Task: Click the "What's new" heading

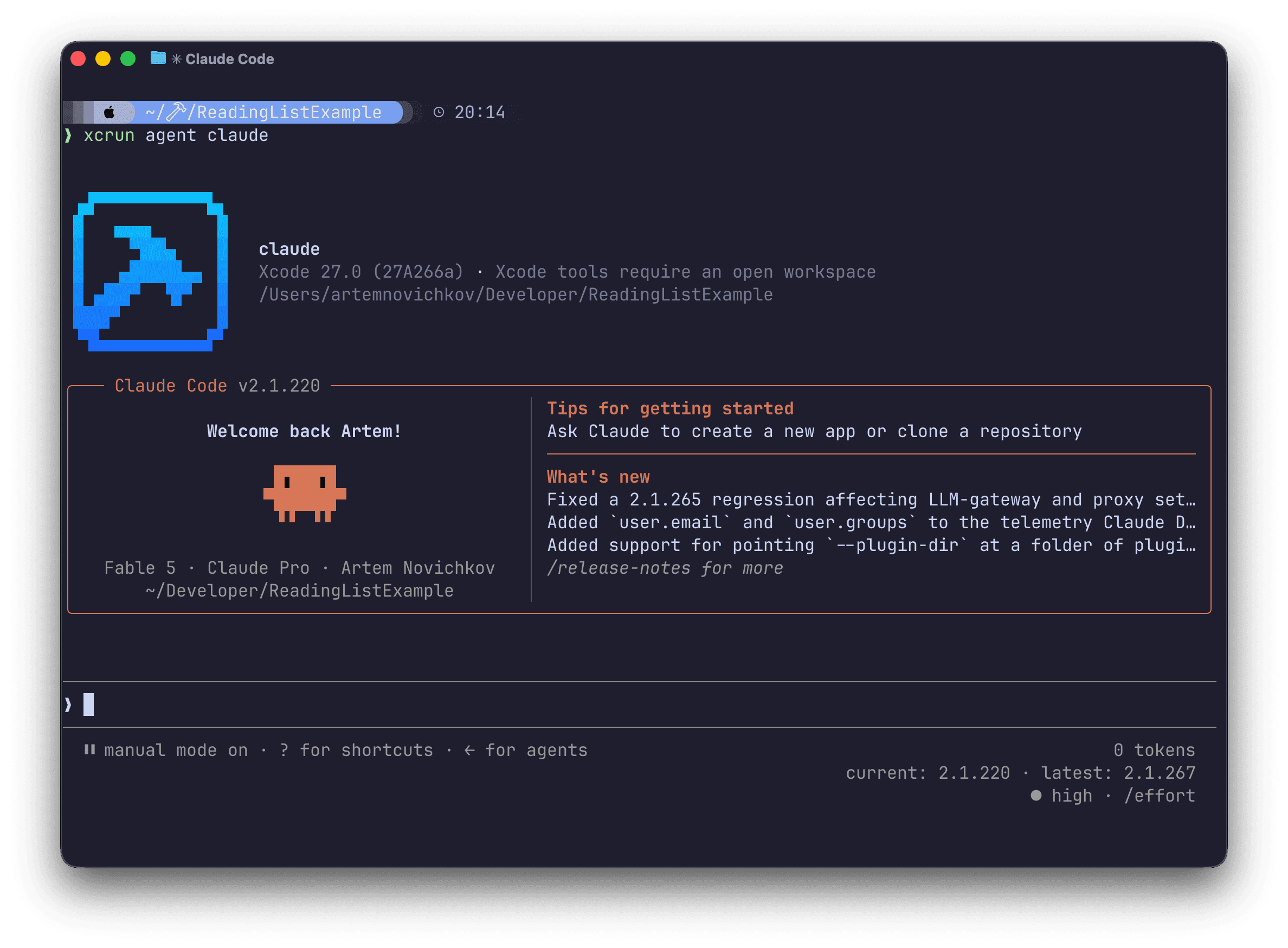Action: 598,476
